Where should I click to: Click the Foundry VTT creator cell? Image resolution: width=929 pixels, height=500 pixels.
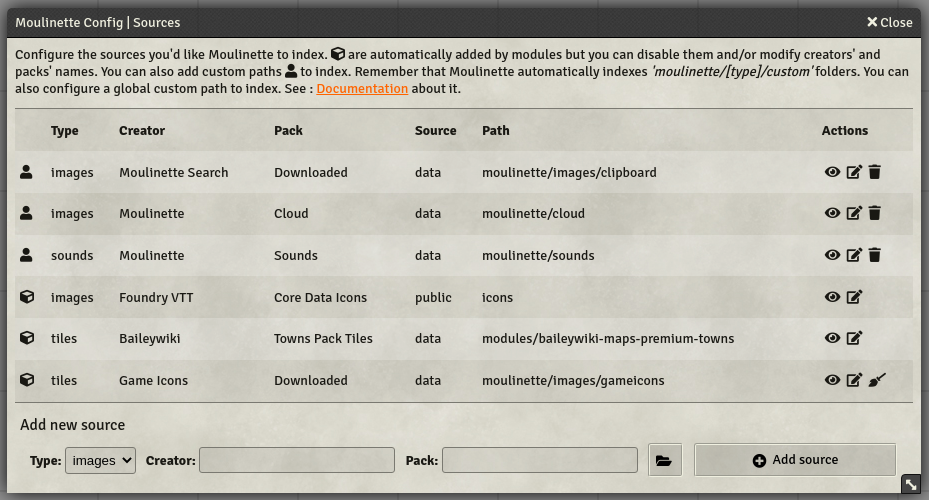156,297
